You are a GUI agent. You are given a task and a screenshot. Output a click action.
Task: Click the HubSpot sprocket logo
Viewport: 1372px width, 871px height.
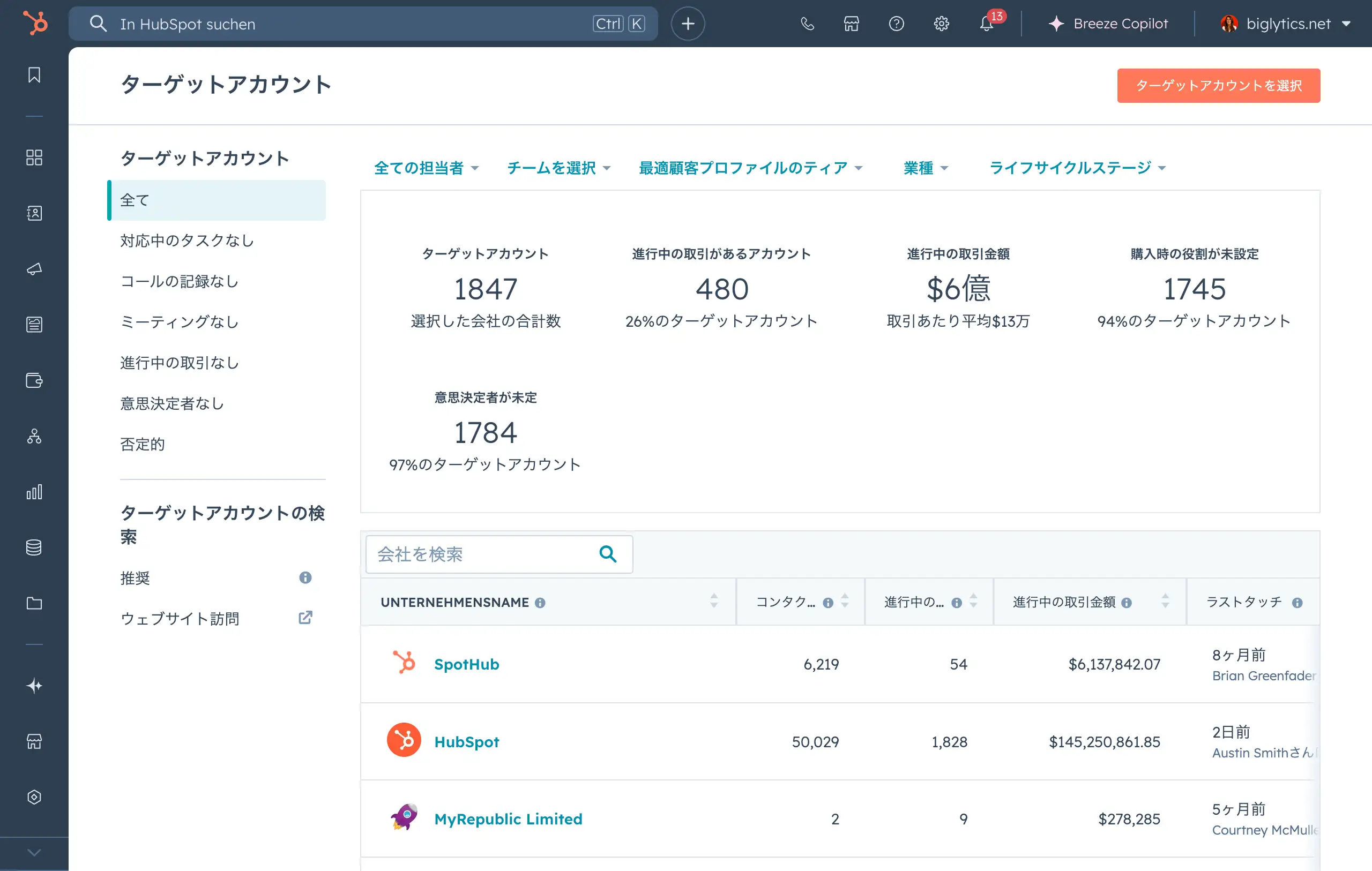[35, 24]
